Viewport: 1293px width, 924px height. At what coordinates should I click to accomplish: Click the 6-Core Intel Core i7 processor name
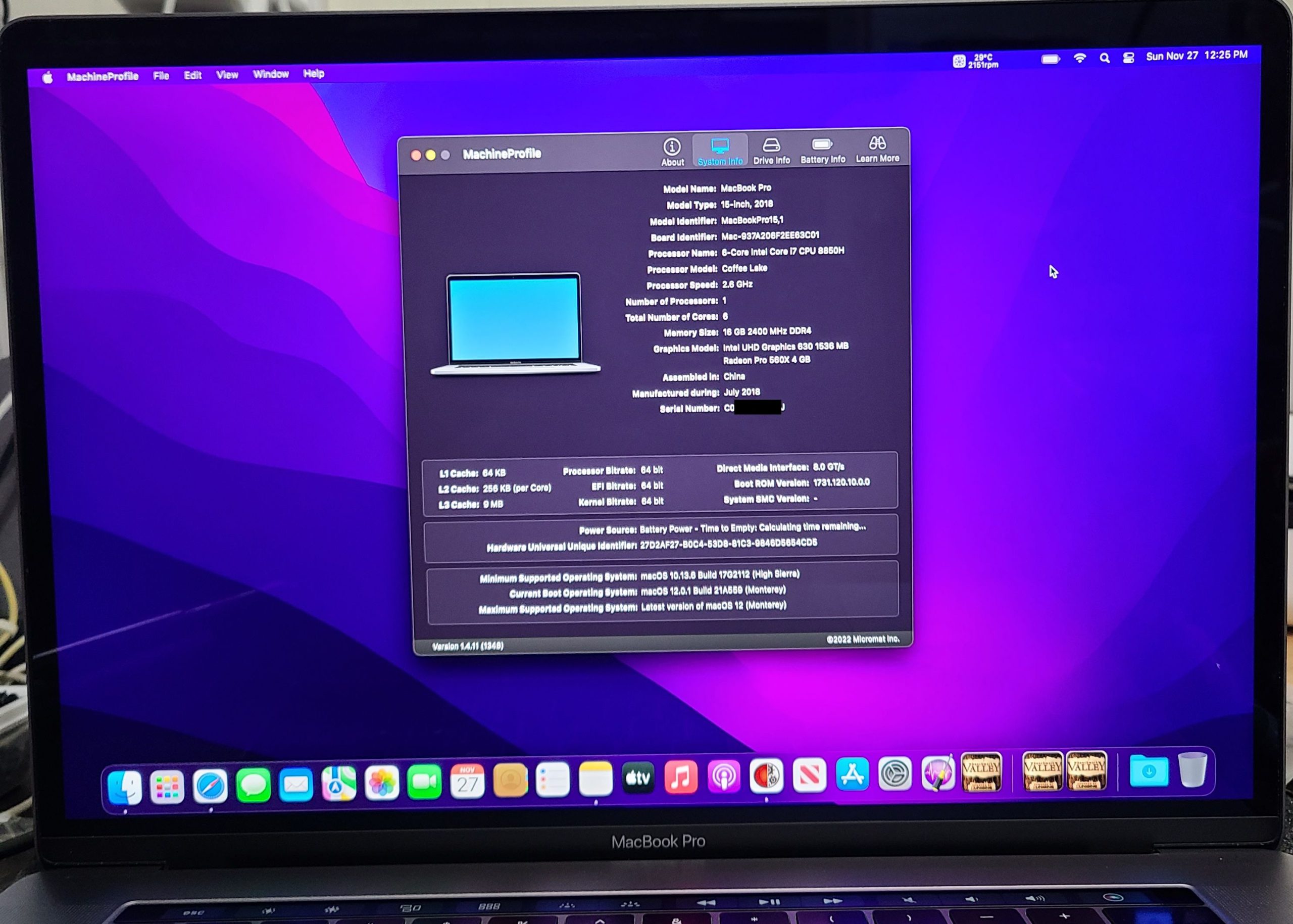[x=783, y=252]
